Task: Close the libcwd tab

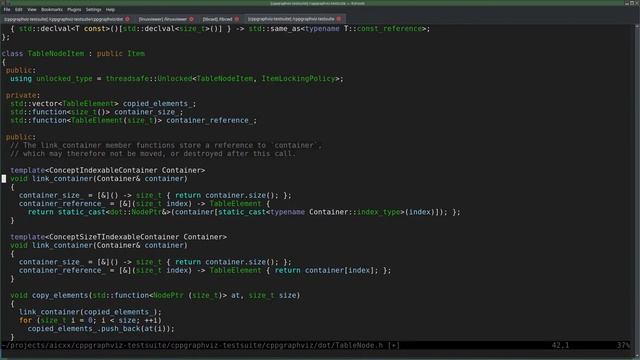Action: [x=237, y=19]
